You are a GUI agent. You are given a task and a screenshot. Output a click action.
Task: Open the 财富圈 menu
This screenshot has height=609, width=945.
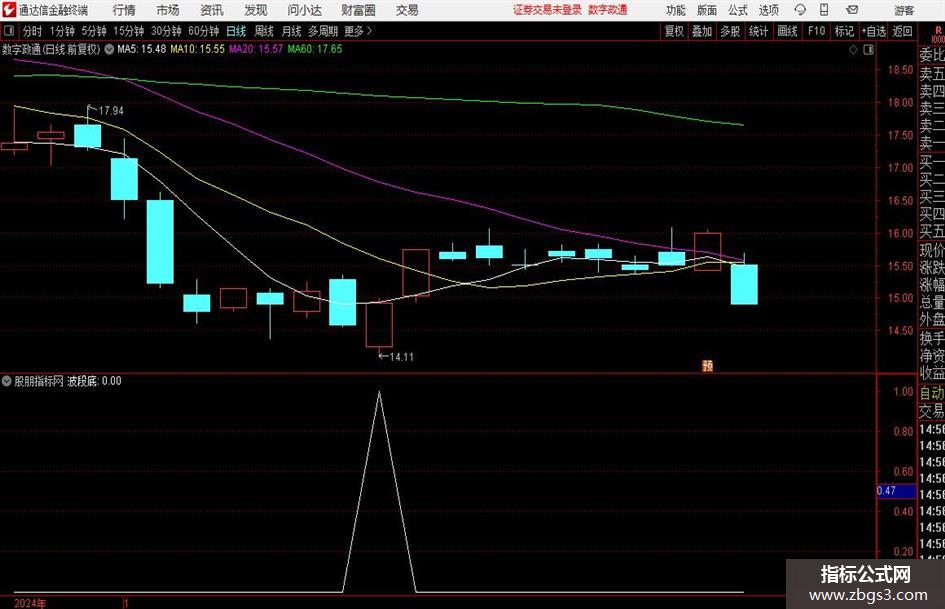point(358,10)
